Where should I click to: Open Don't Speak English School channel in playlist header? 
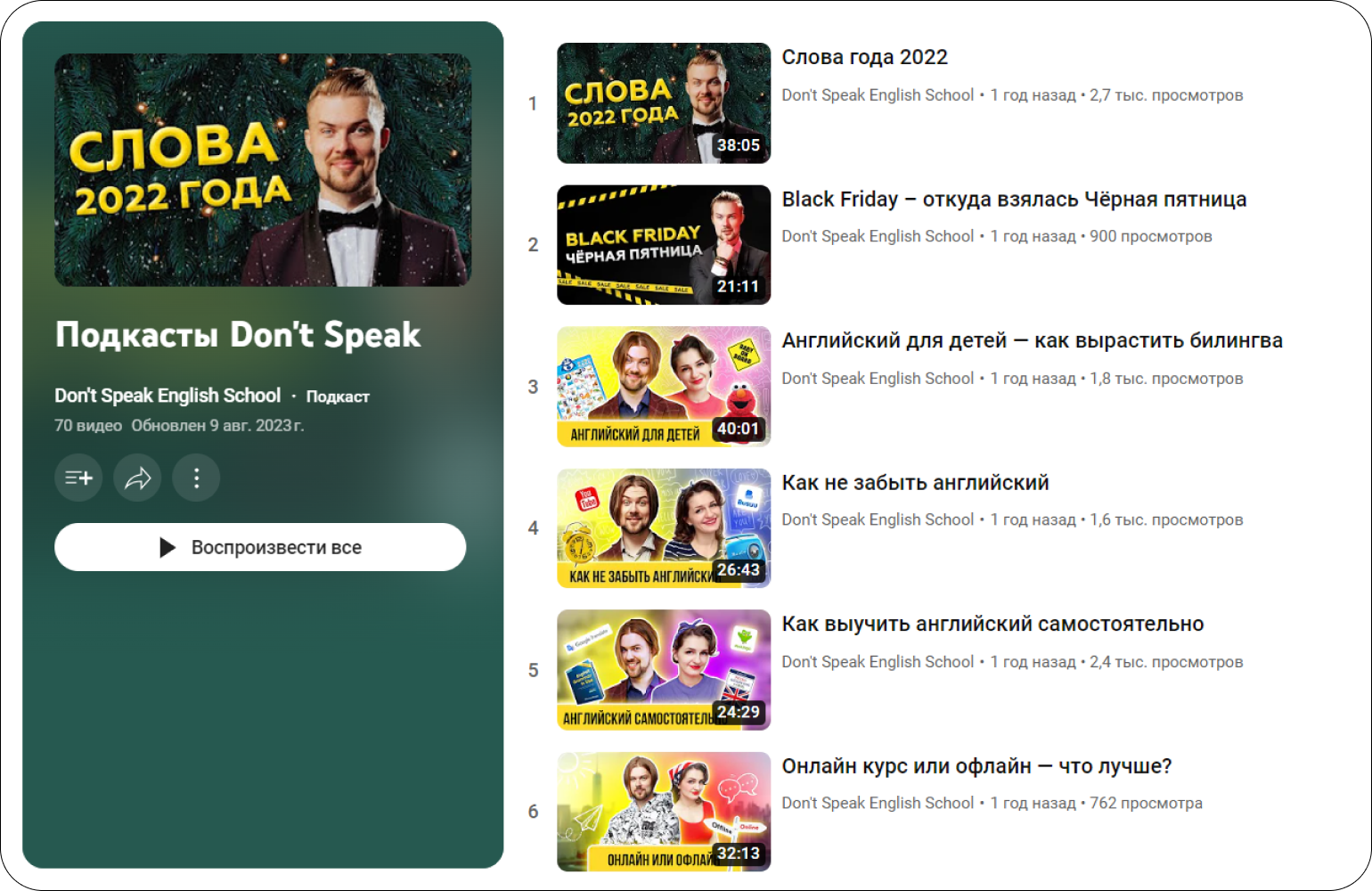click(x=167, y=396)
